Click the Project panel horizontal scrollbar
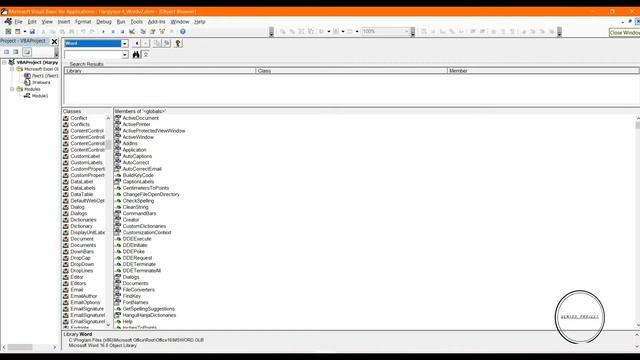 click(29, 347)
